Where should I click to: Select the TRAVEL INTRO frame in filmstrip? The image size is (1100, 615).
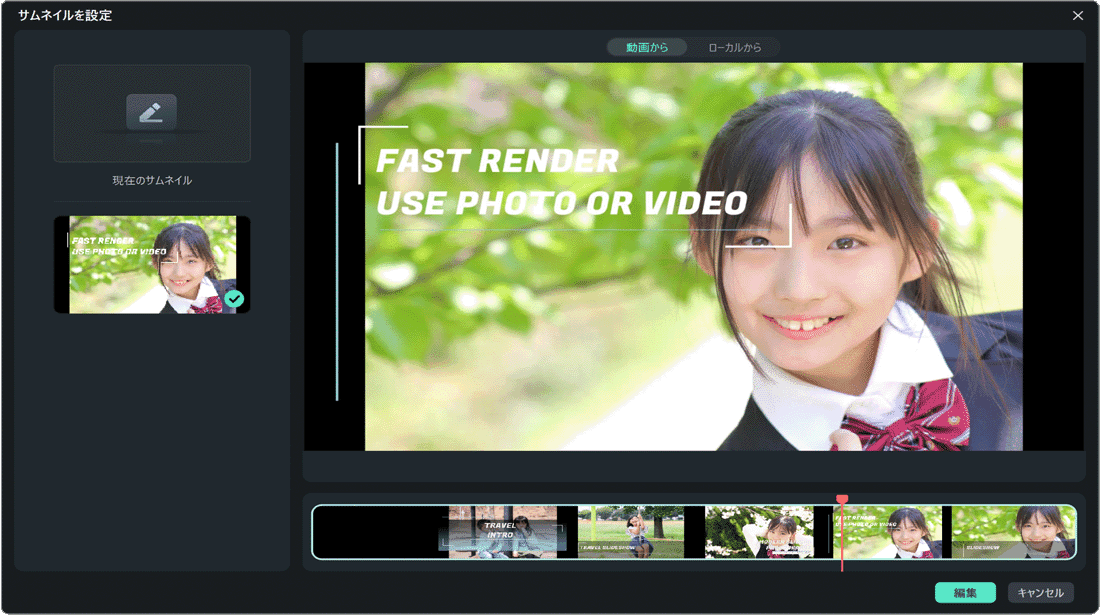click(502, 532)
